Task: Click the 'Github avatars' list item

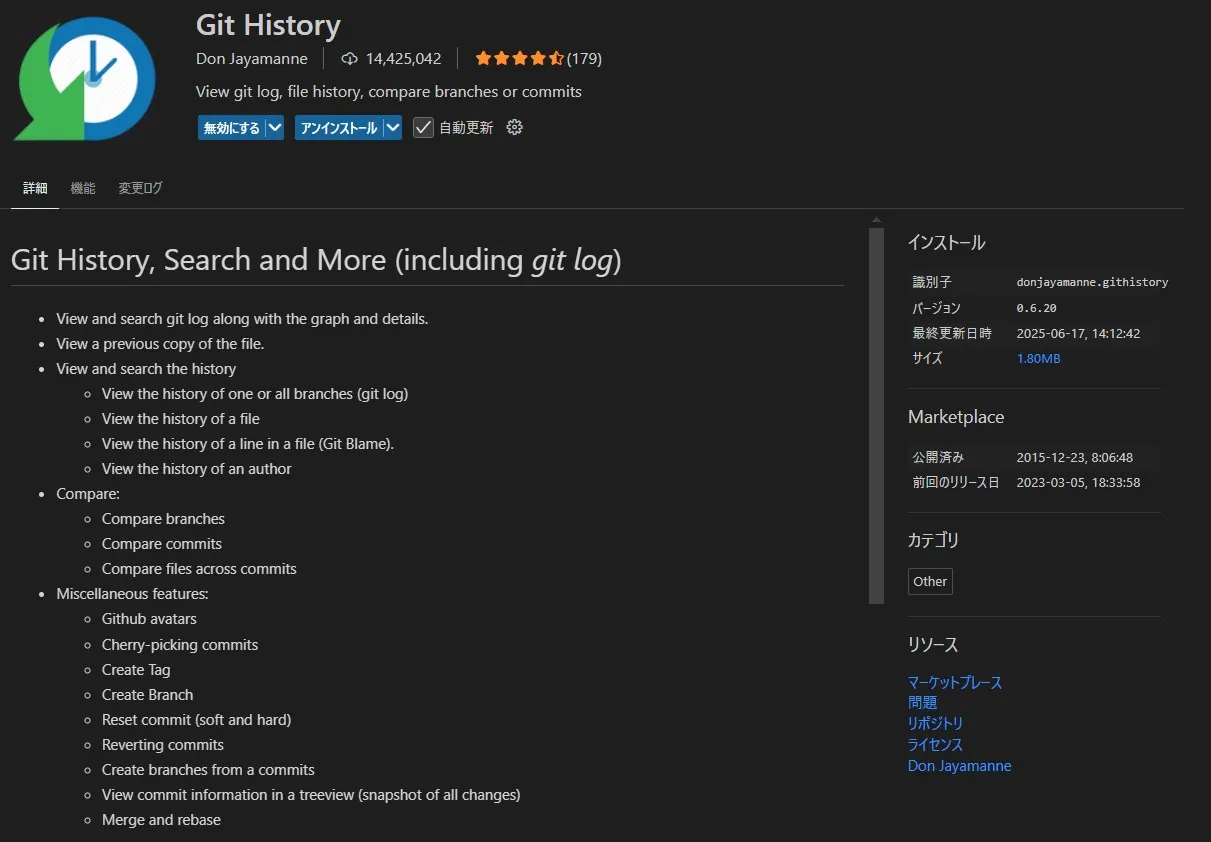Action: pyautogui.click(x=149, y=619)
